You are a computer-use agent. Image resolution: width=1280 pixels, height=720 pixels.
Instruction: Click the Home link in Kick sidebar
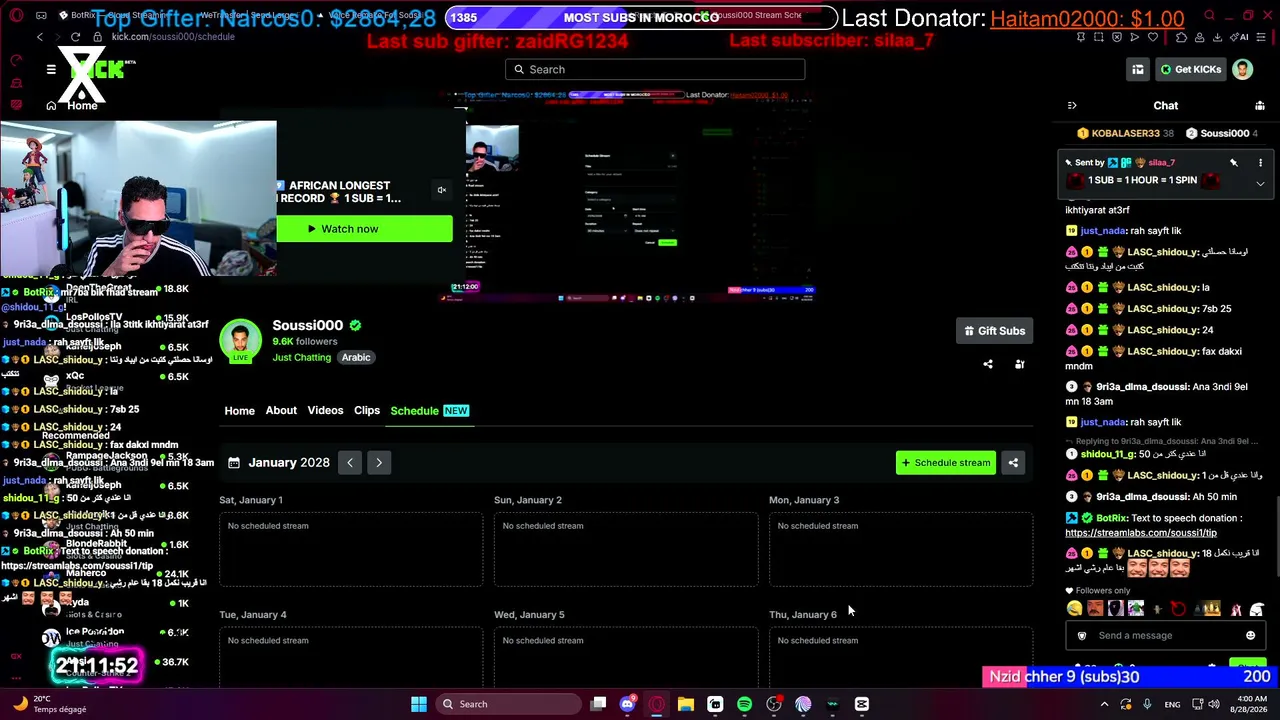[73, 105]
